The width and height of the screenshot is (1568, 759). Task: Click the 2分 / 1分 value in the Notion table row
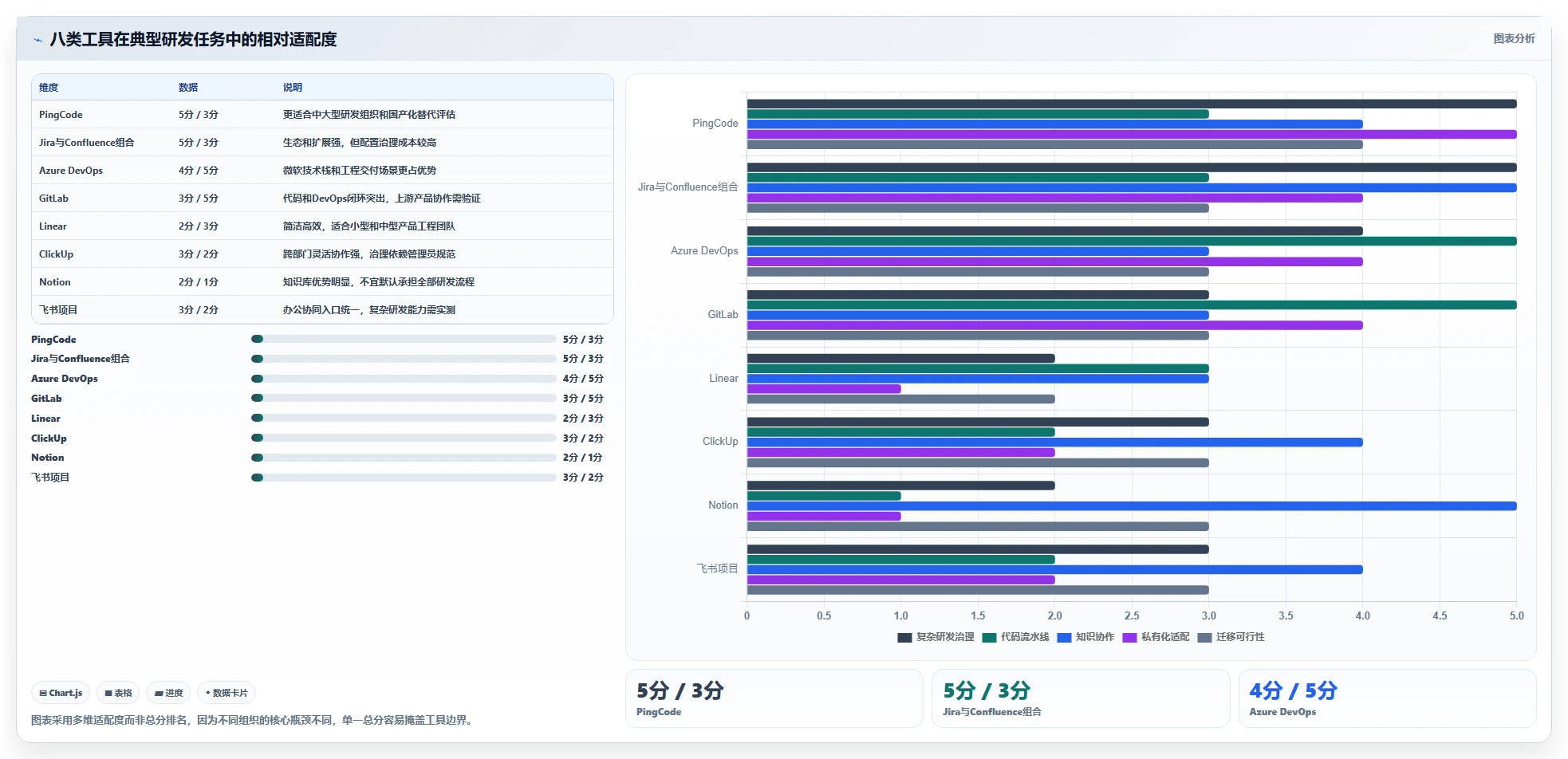click(199, 282)
